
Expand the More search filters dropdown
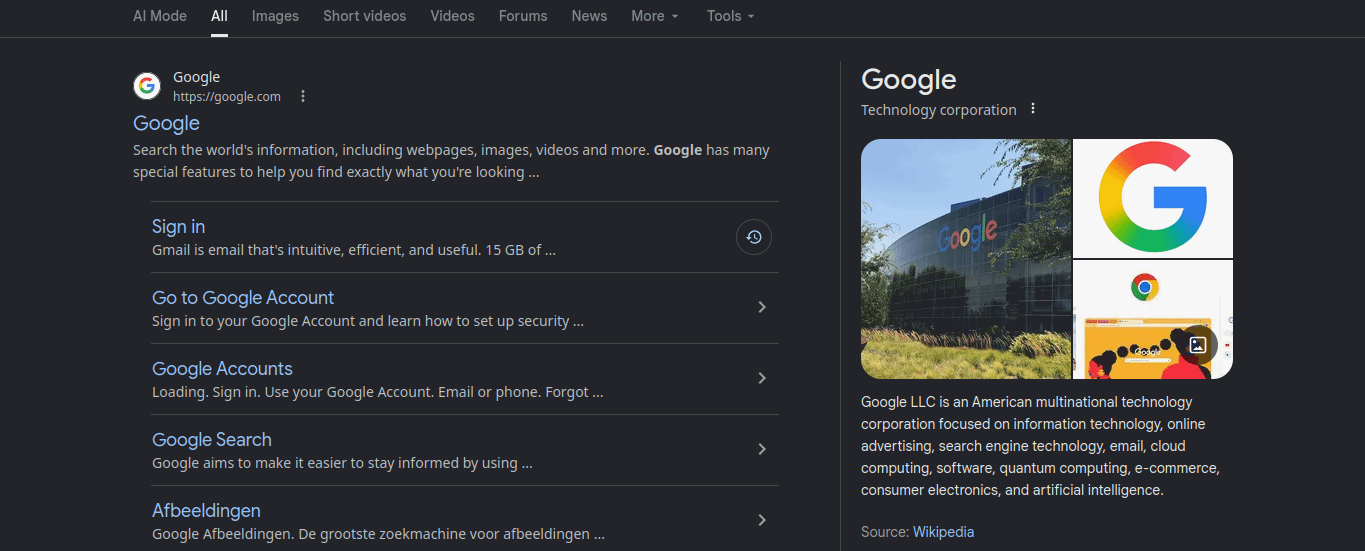point(655,16)
